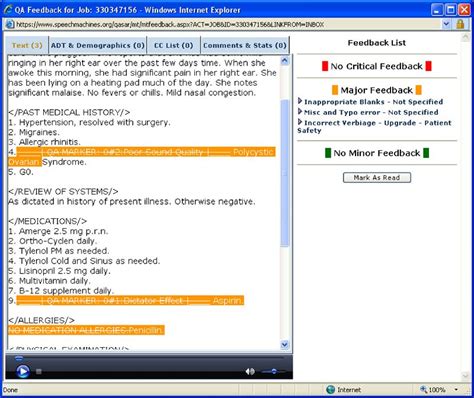Click the text pane scroll up arrow

coord(285,61)
